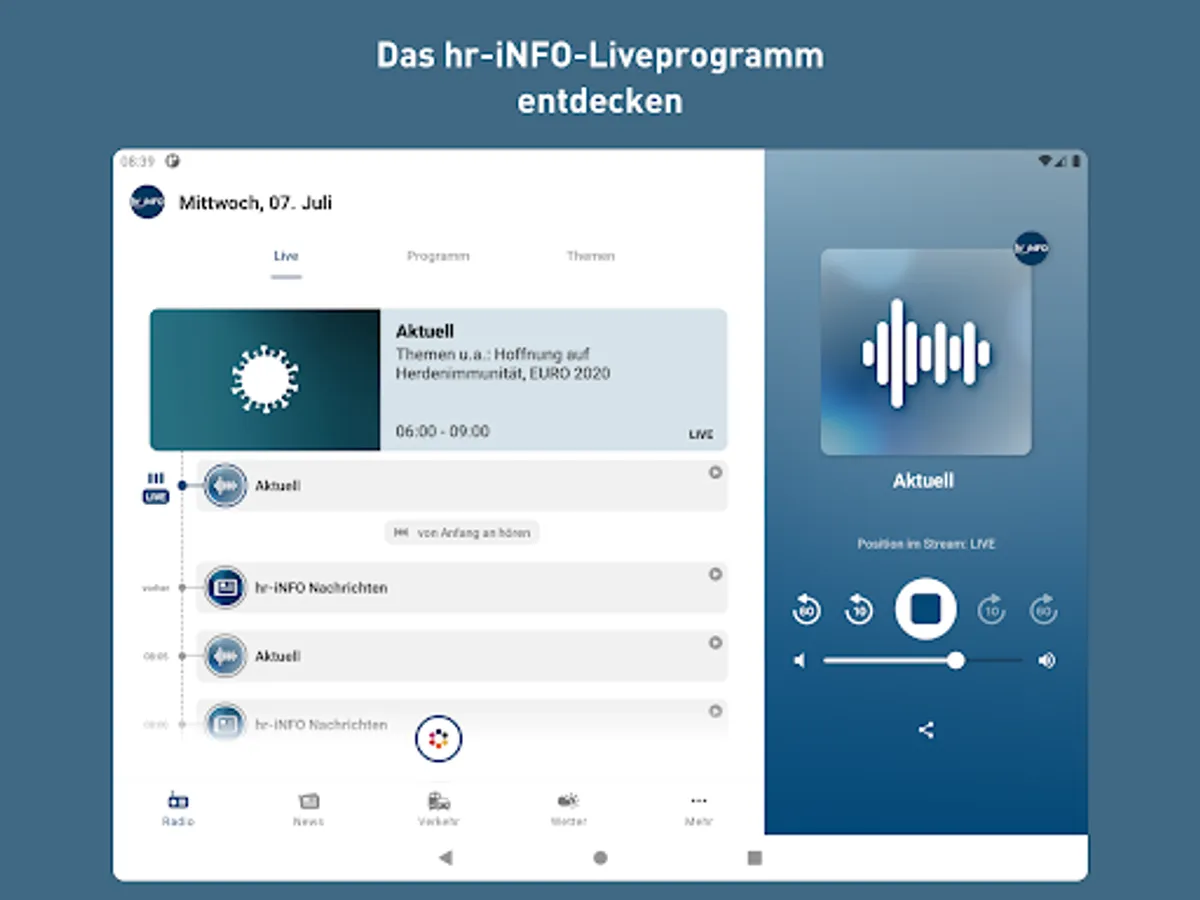Image resolution: width=1200 pixels, height=900 pixels.
Task: Tap the high volume speaker icon
Action: point(1046,660)
